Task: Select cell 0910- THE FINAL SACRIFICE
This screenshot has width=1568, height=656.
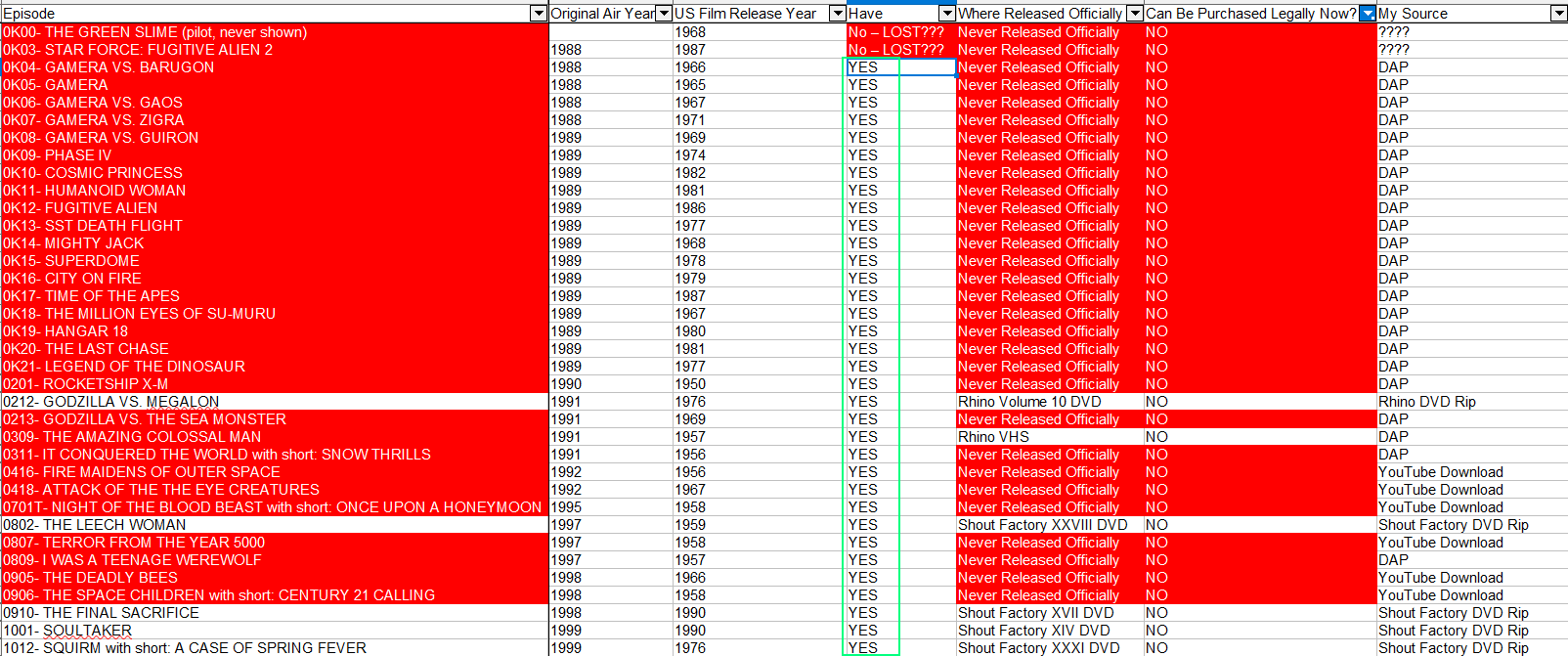Action: point(275,613)
